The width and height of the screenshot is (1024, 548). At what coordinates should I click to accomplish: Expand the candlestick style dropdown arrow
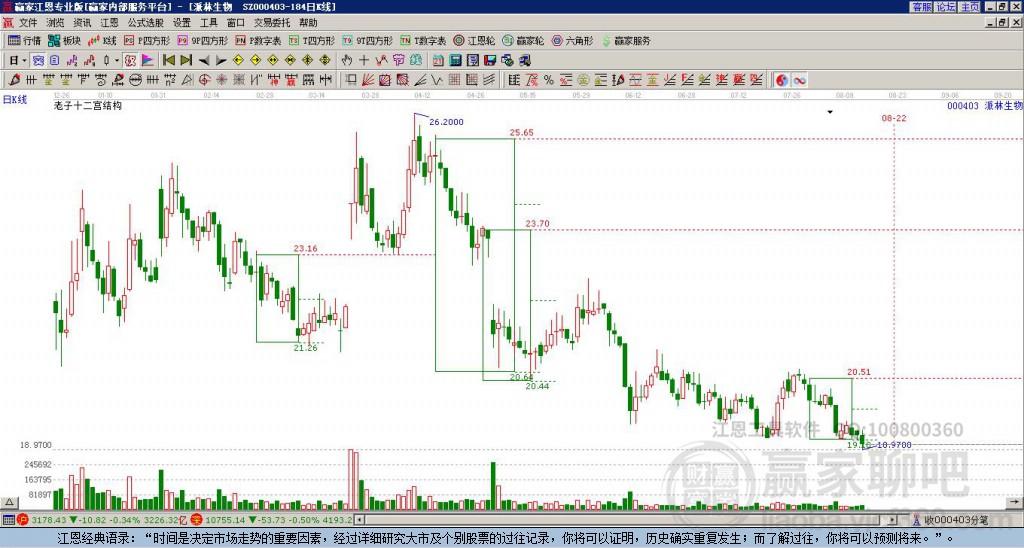[117, 61]
